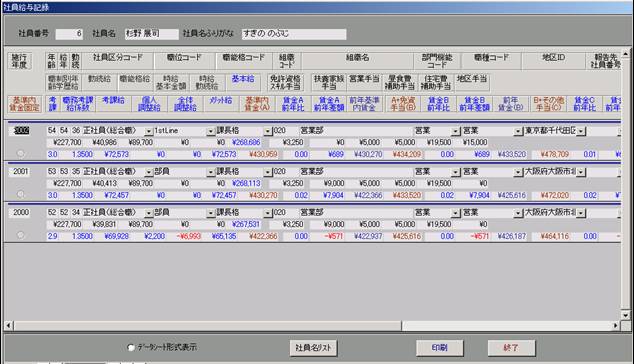
Task: Click the 基準内賃金固定 header button
Action: (25, 104)
